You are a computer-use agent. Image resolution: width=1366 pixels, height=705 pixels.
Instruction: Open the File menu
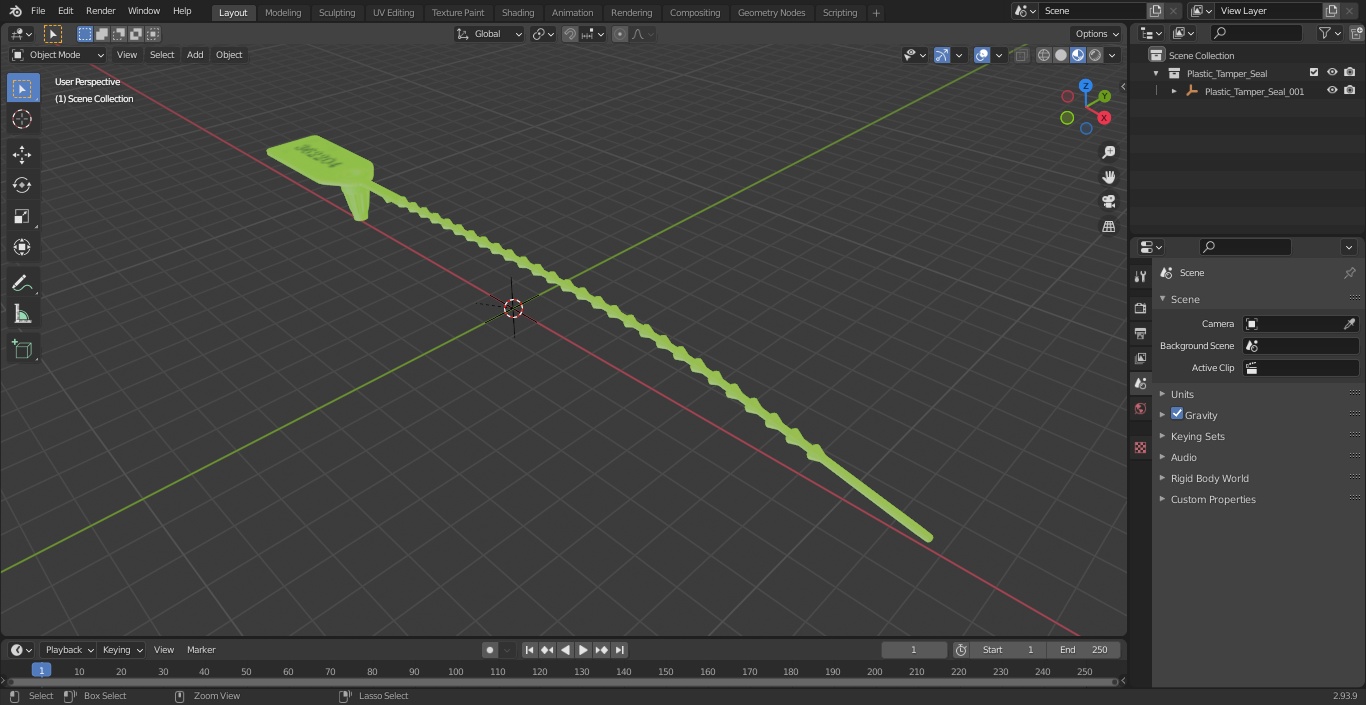pyautogui.click(x=38, y=11)
